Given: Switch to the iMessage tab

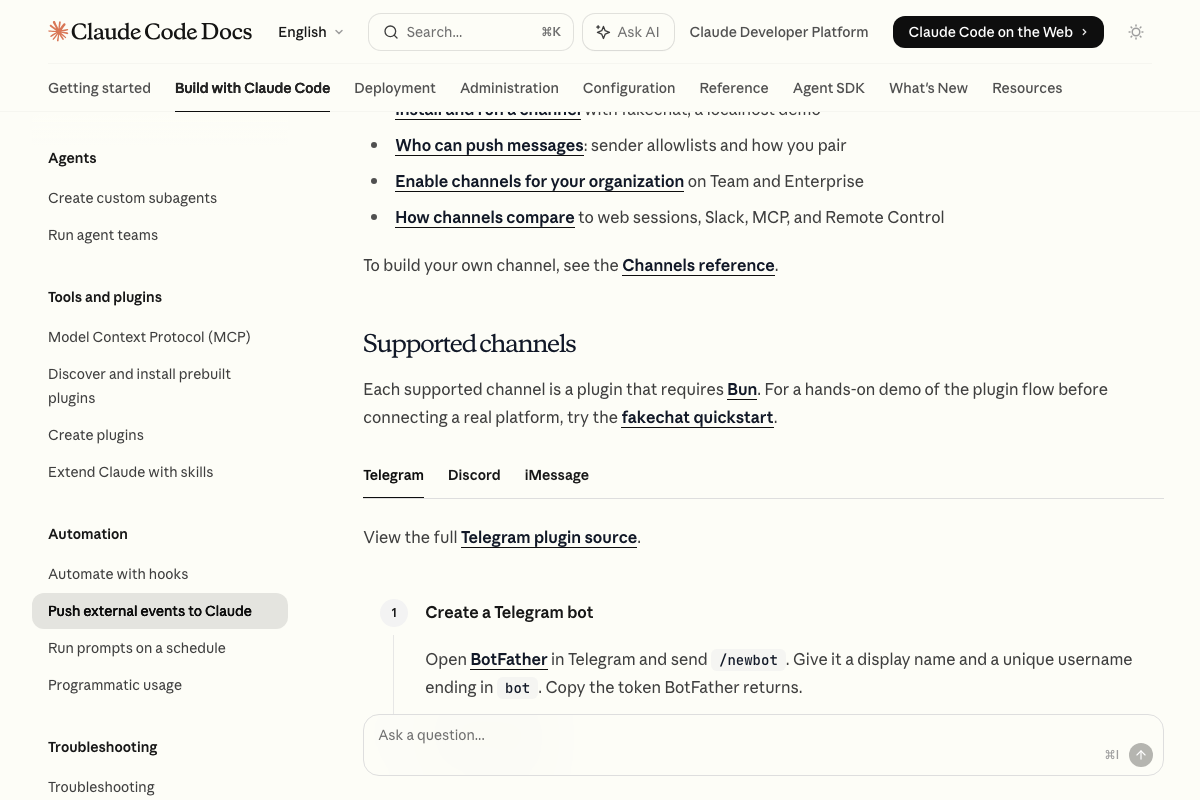Looking at the screenshot, I should point(556,475).
